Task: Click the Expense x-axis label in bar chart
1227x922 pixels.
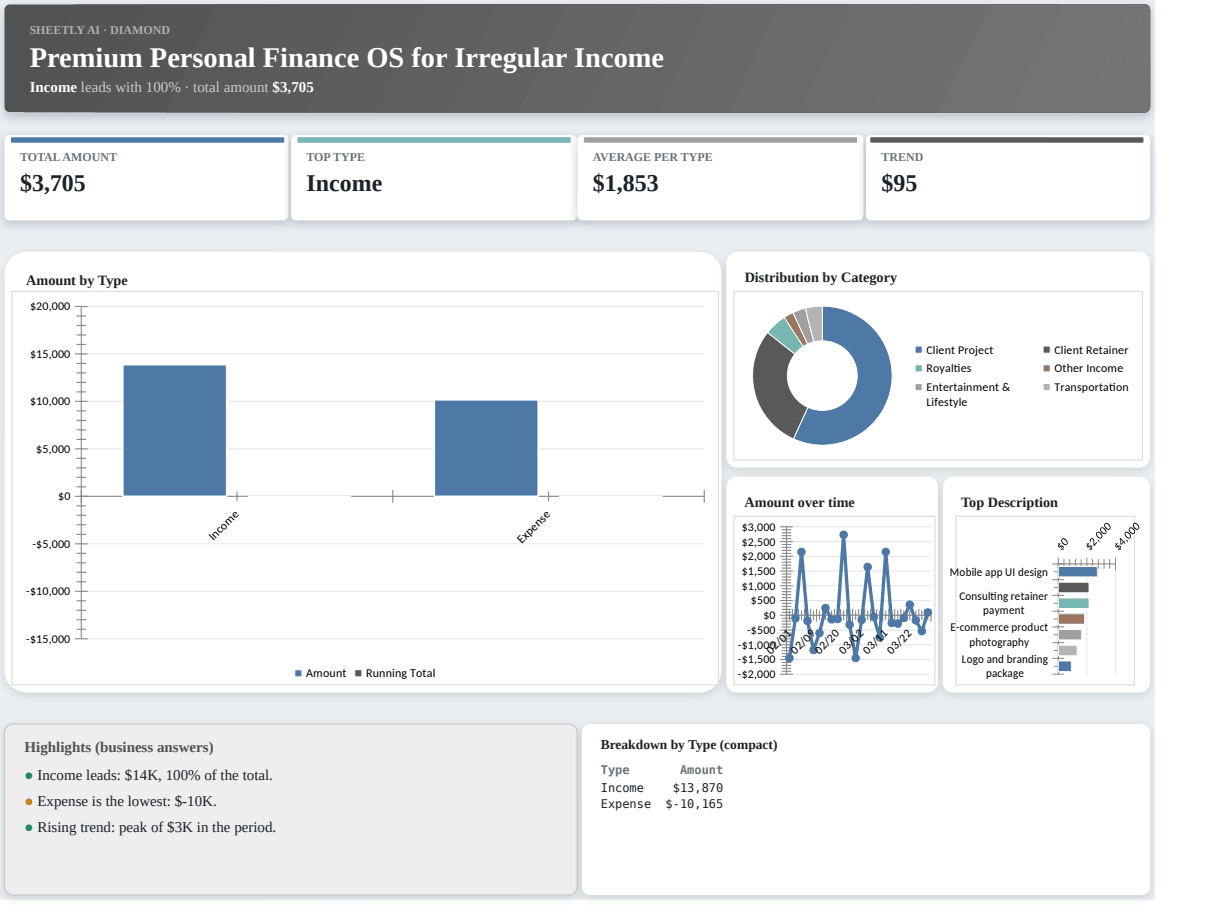Action: pyautogui.click(x=533, y=527)
